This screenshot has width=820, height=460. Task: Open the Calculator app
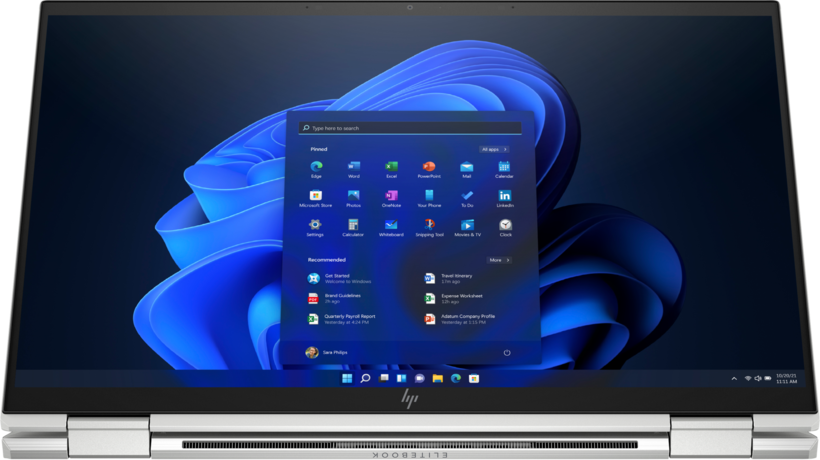353,225
